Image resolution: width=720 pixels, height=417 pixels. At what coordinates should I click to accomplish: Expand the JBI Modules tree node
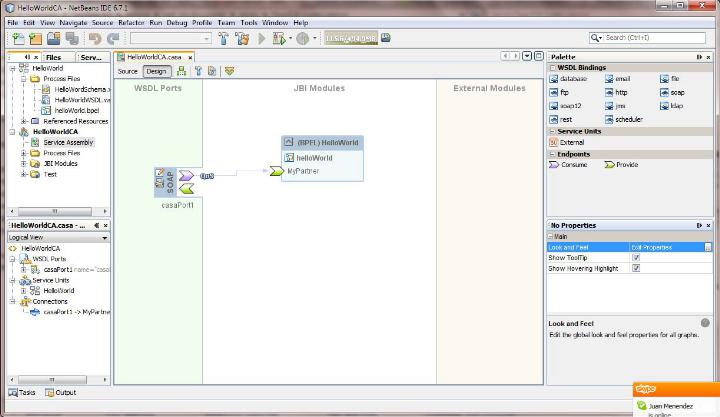23,163
